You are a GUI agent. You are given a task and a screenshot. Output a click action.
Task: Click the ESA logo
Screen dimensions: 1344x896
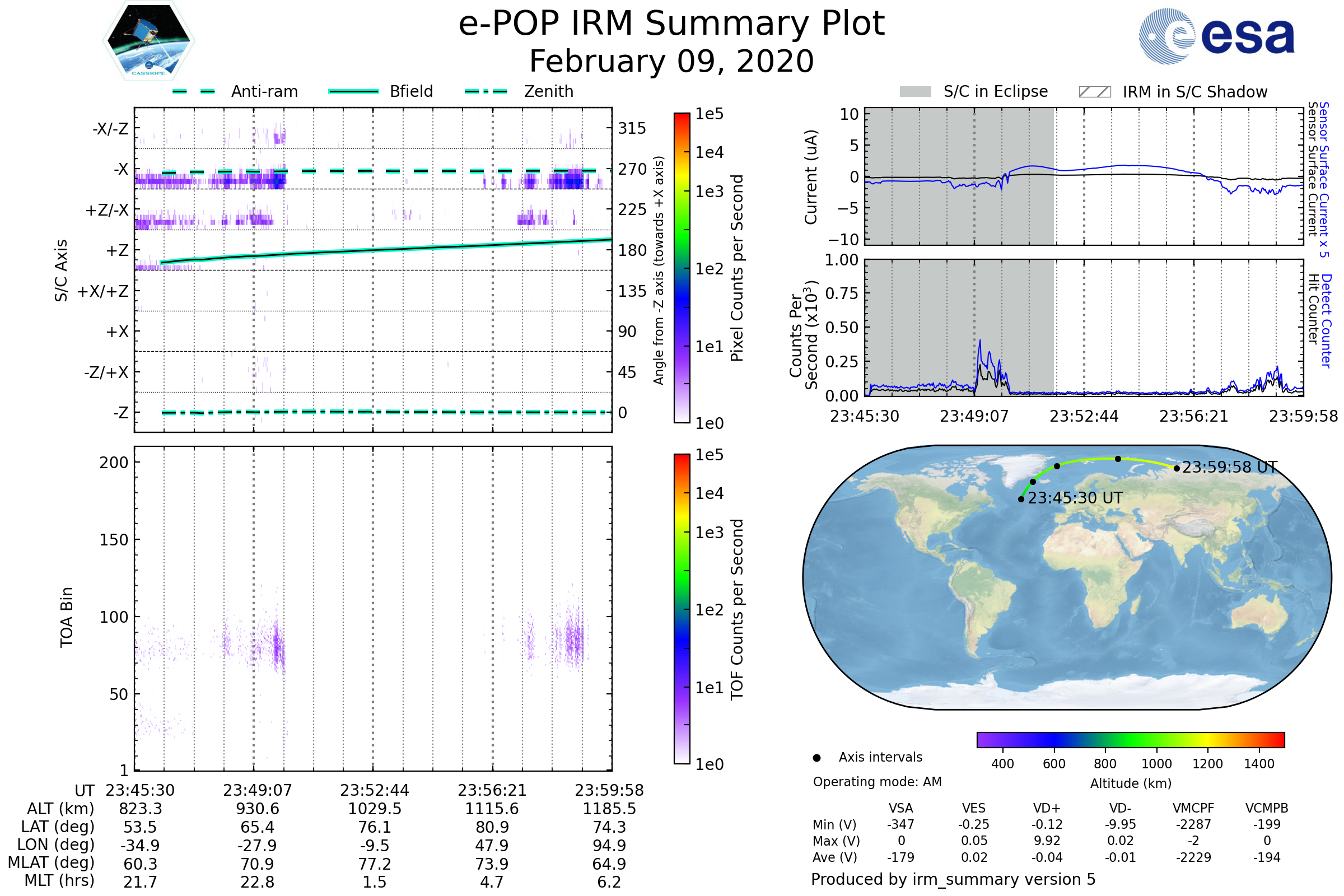pos(1216,36)
